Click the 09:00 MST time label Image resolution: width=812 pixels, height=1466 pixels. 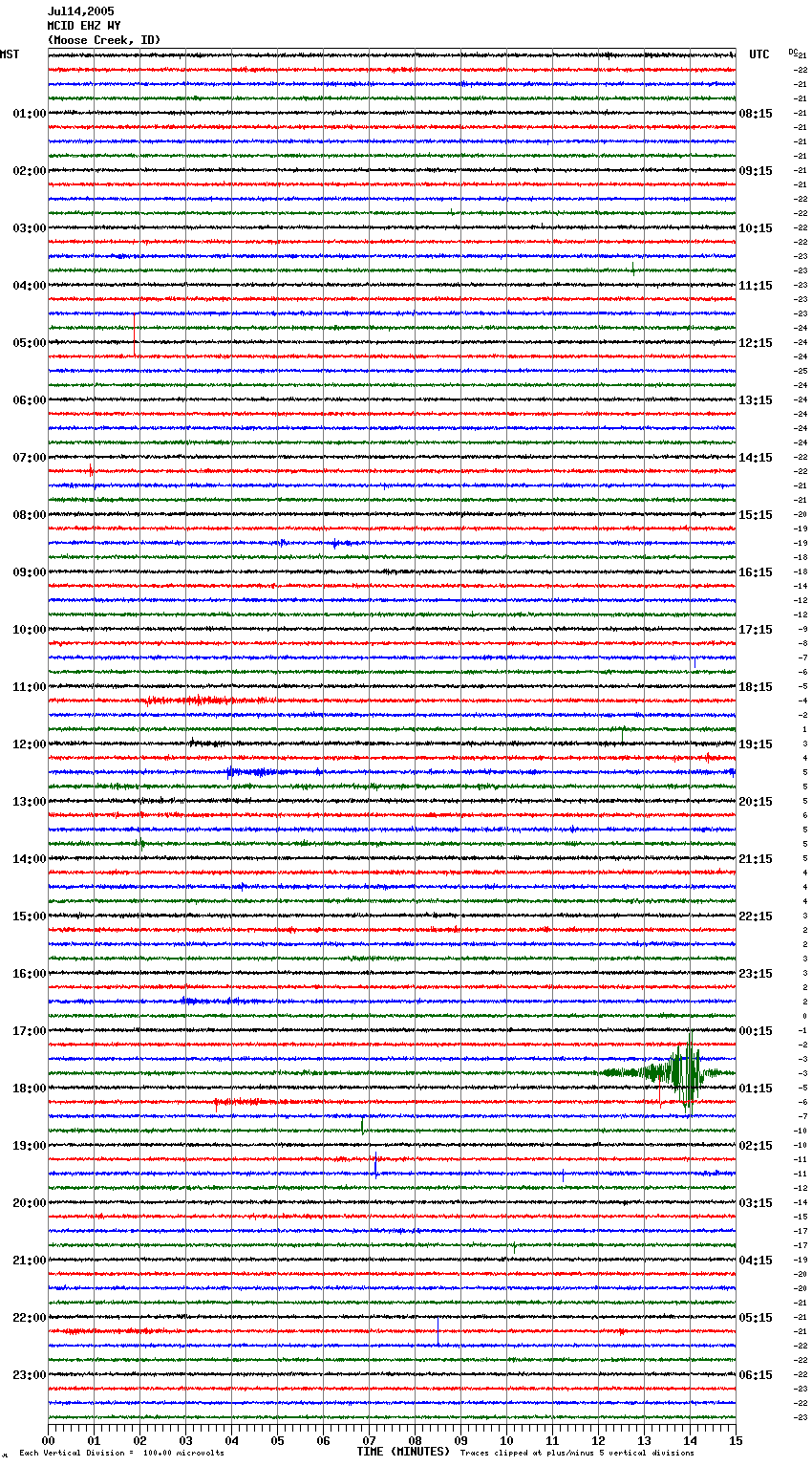[30, 572]
